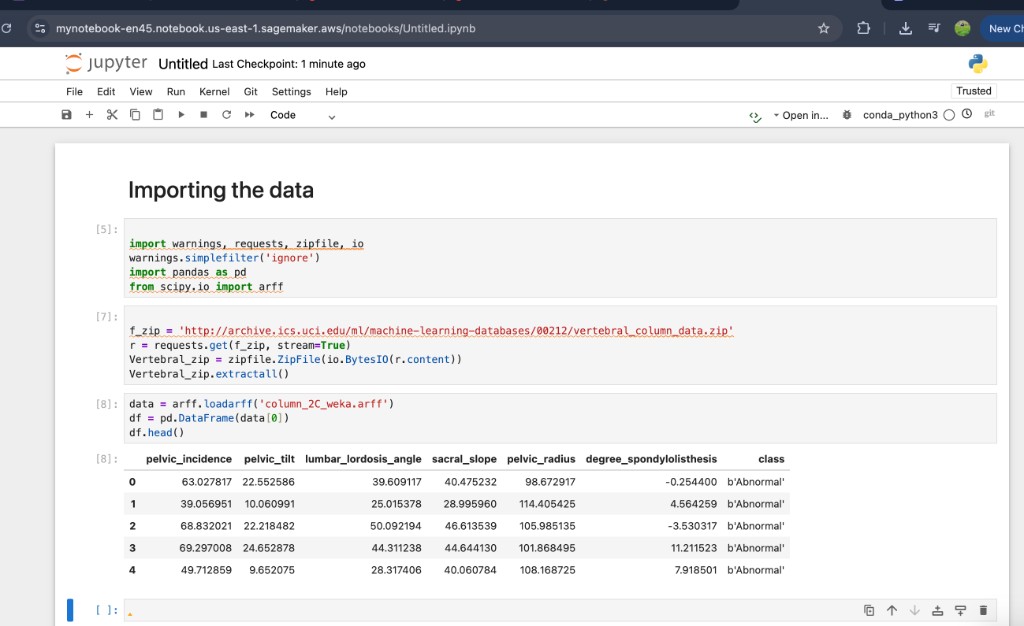Bookmark page with the star icon
The image size is (1024, 626).
(x=824, y=28)
